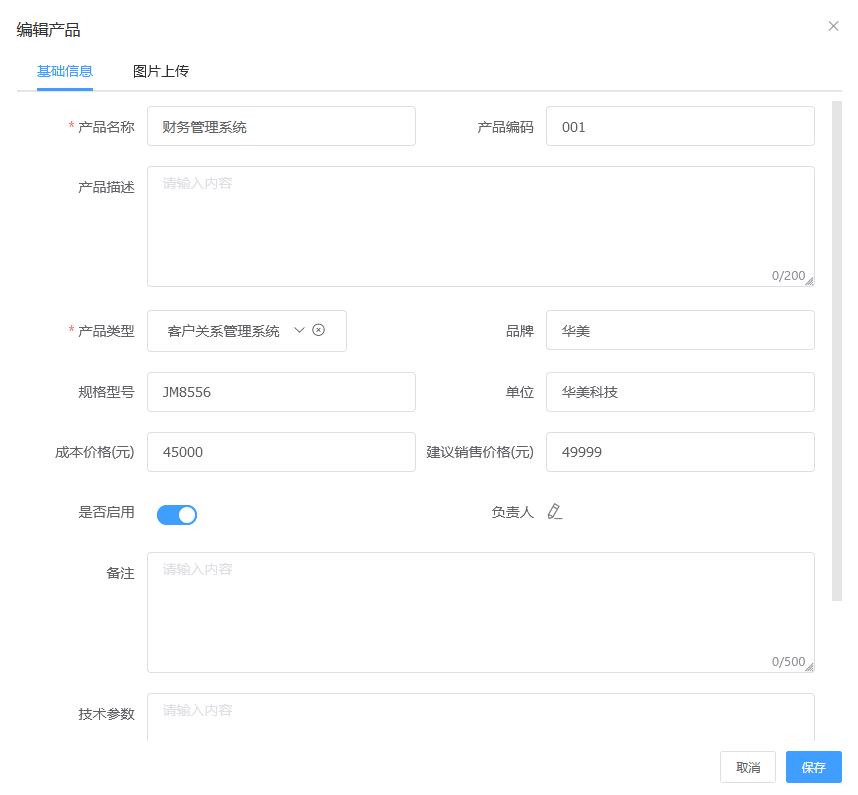The width and height of the screenshot is (858, 795).
Task: Open the 产品类型 dropdown arrow
Action: [x=299, y=330]
